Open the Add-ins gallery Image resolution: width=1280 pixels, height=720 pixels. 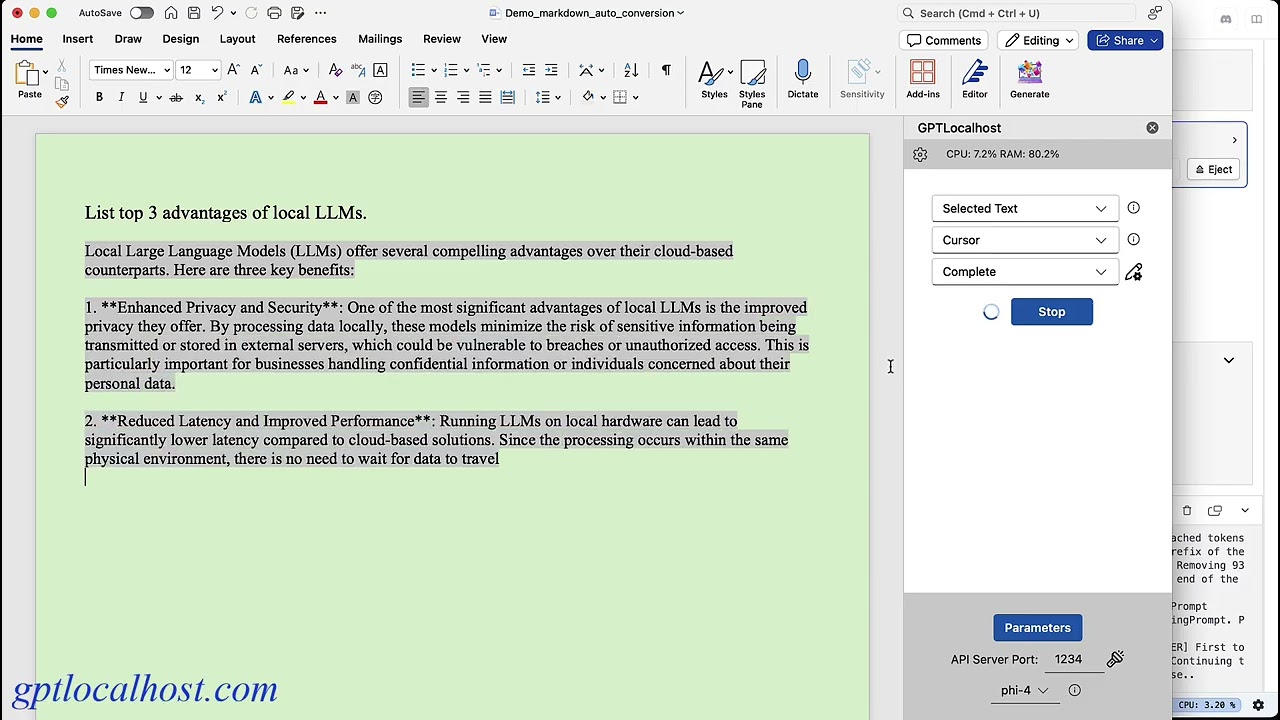(x=923, y=79)
